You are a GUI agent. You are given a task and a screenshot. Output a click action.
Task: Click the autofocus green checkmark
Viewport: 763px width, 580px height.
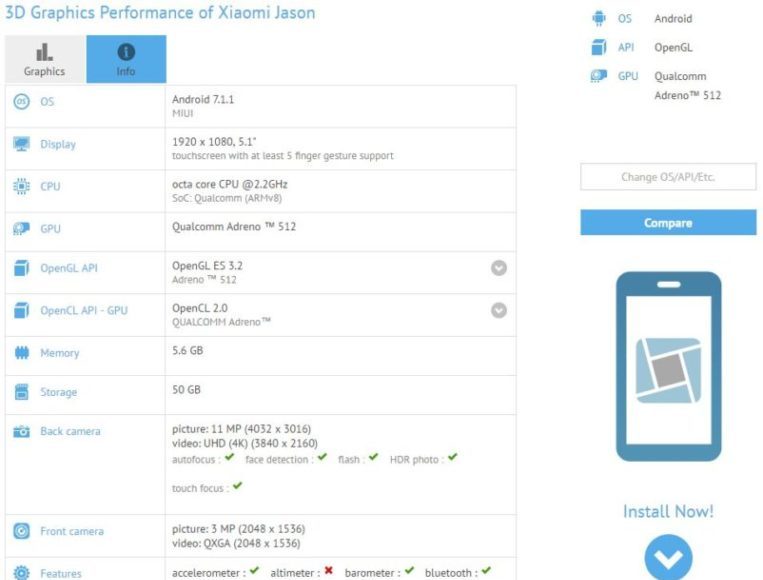click(x=230, y=457)
